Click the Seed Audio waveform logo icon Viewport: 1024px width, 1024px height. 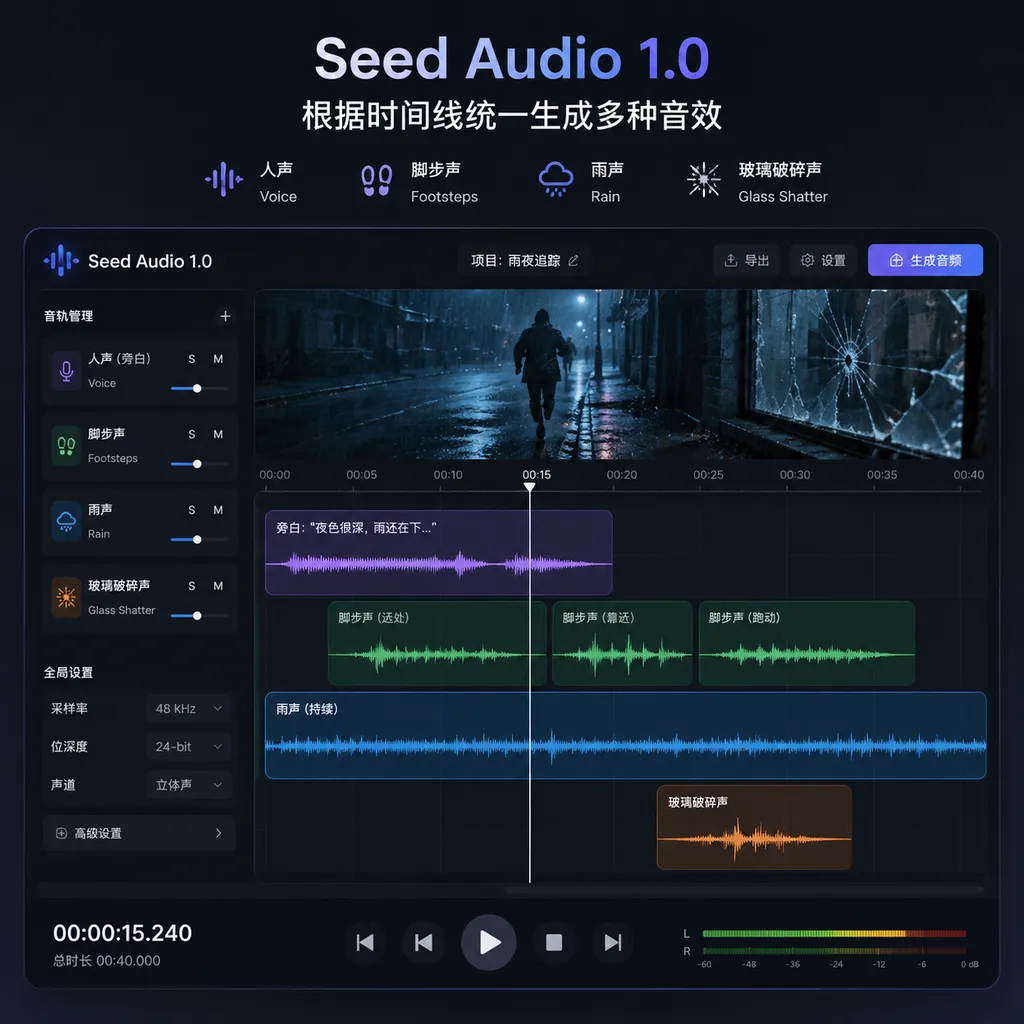[x=61, y=261]
